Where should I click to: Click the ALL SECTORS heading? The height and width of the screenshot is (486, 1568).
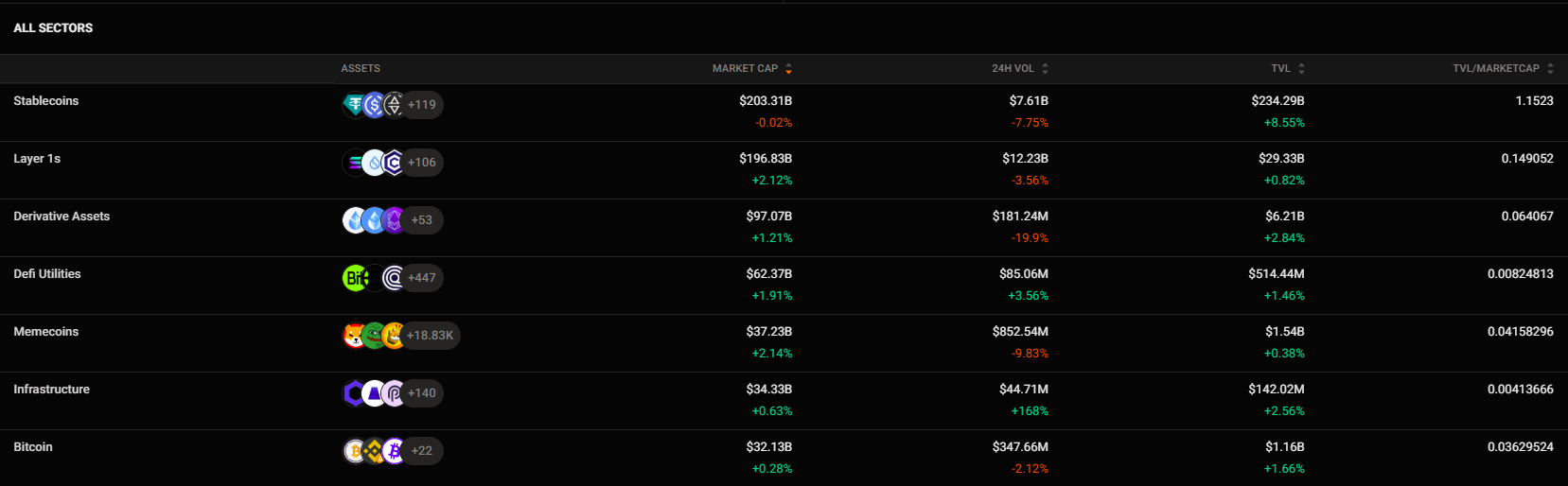53,28
